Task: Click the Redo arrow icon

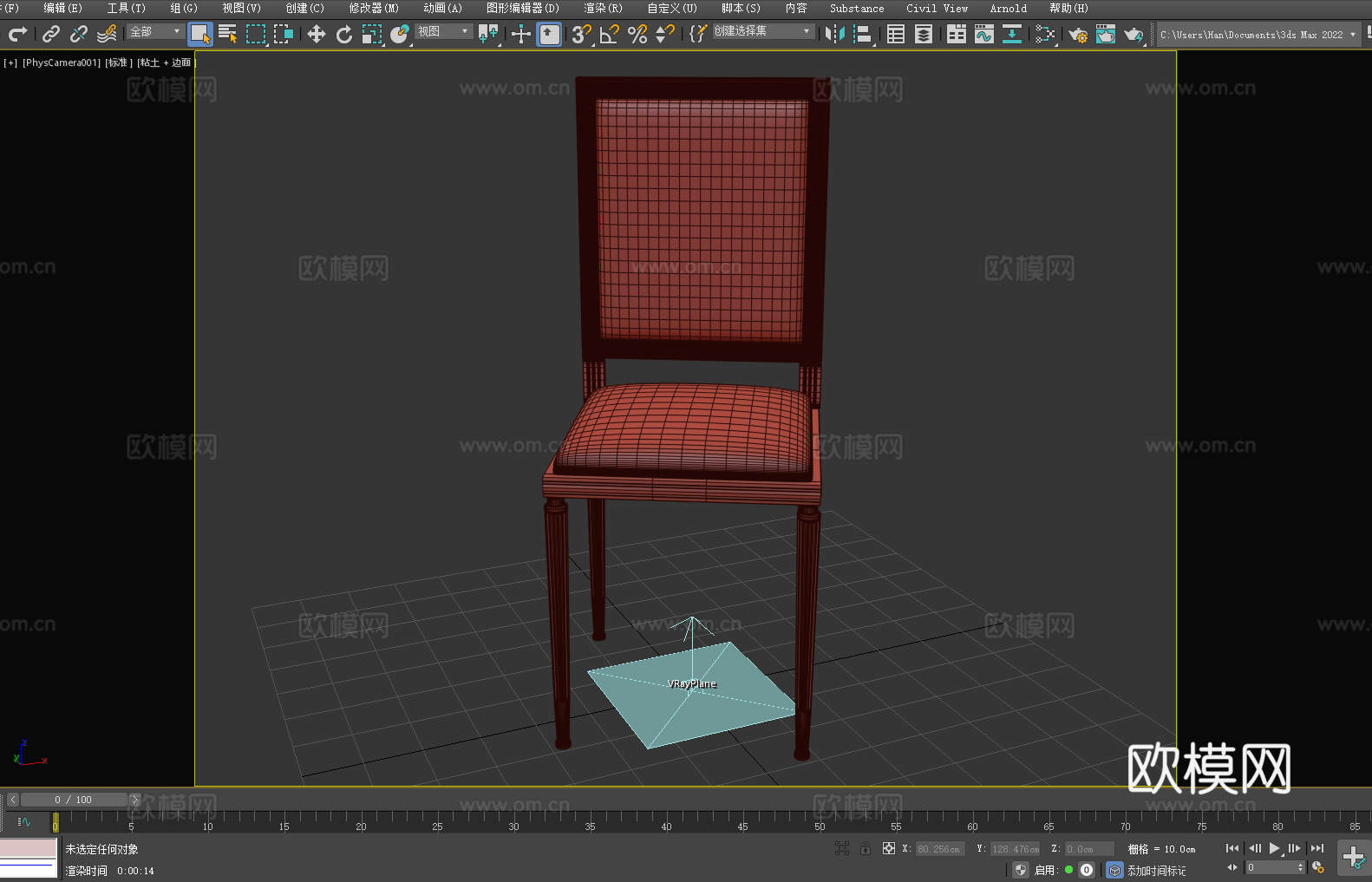Action: (17, 34)
